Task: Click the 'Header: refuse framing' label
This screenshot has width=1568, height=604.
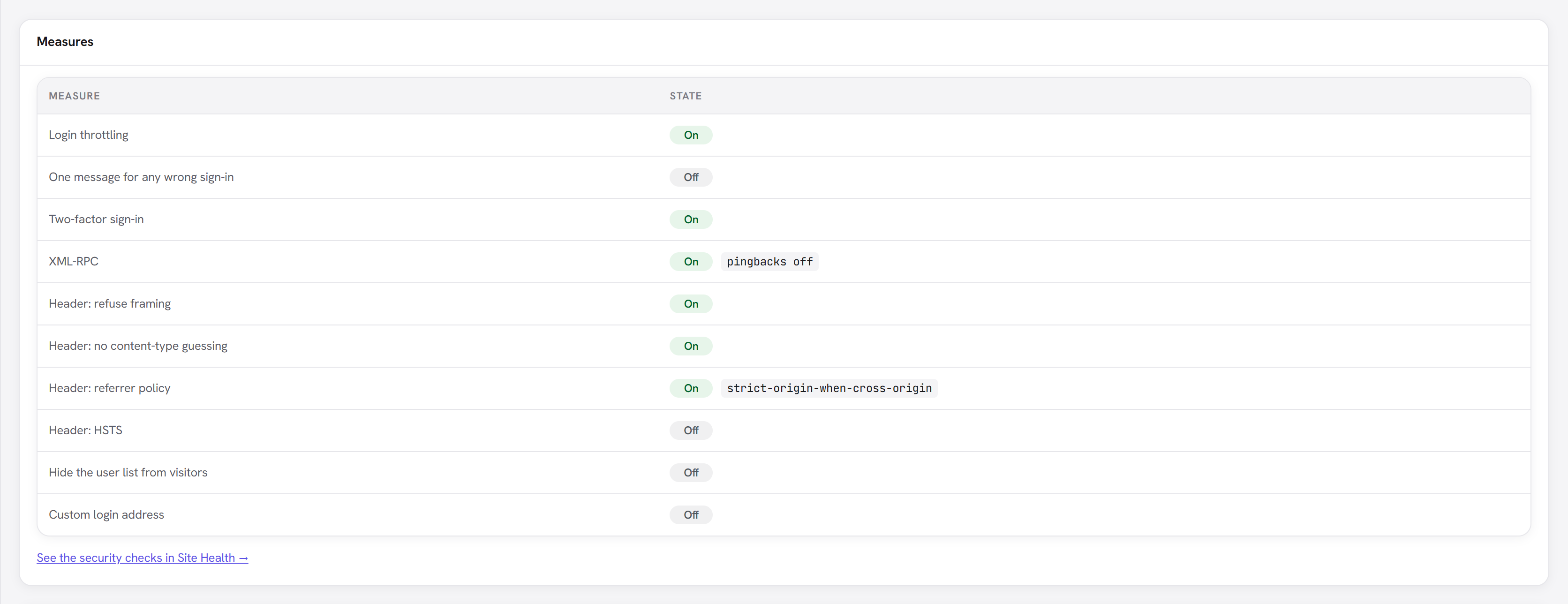Action: click(x=110, y=304)
